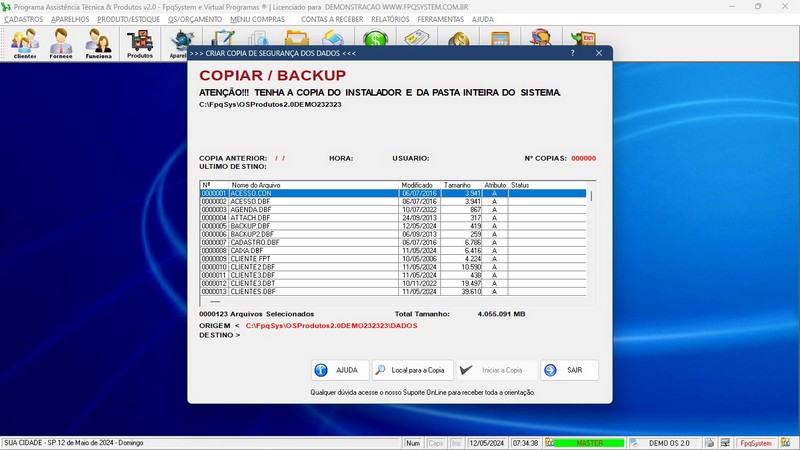Click the red ORIGEM path text
Viewport: 800px width, 450px height.
pyautogui.click(x=331, y=326)
